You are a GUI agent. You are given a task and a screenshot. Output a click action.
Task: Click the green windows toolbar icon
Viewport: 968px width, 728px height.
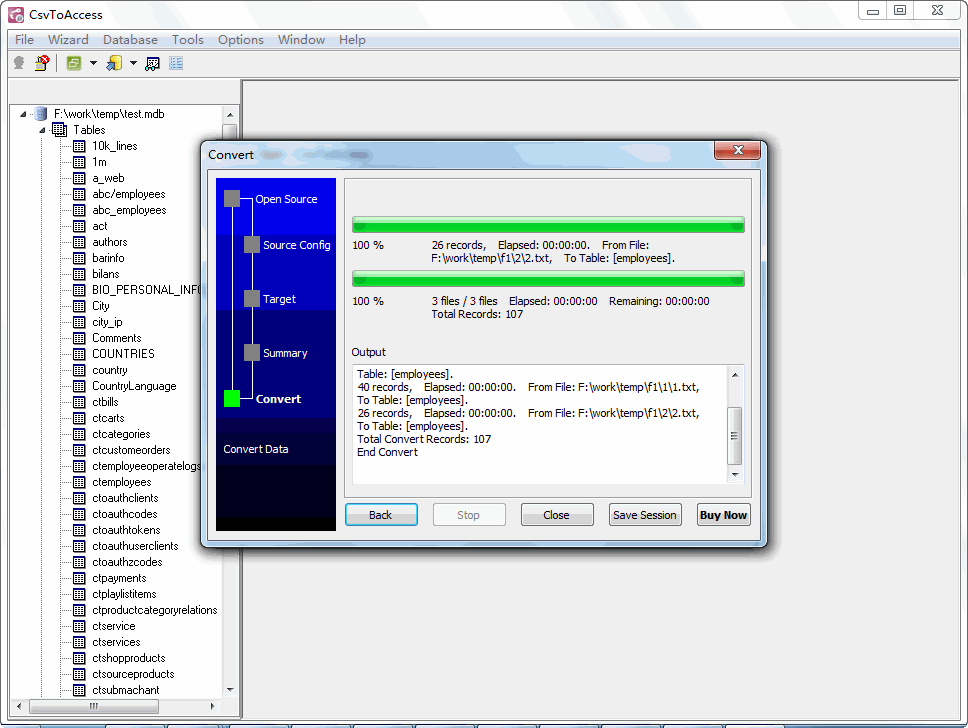coord(74,63)
